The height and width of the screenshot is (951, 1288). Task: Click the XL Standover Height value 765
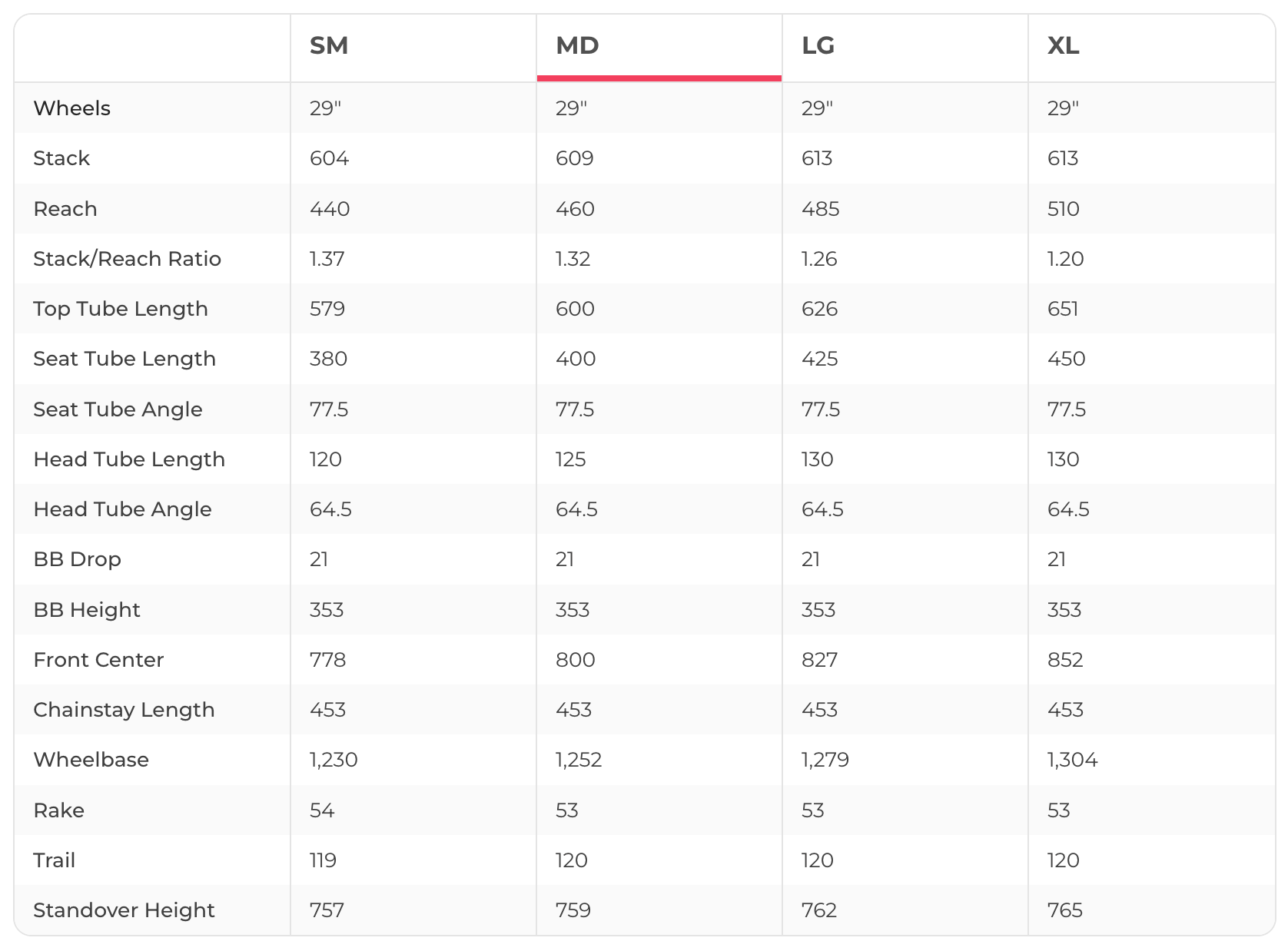tap(1065, 910)
